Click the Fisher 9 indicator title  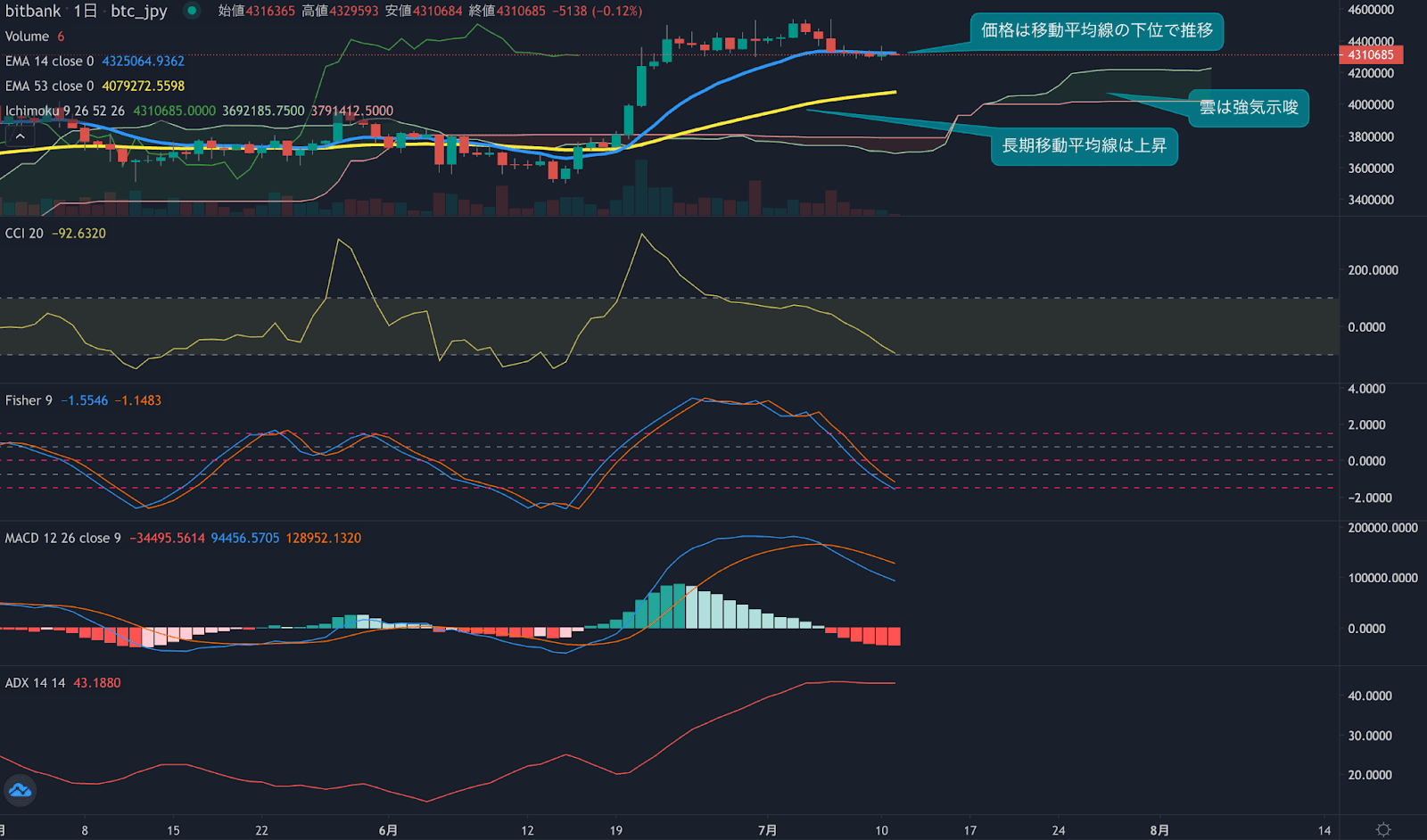pyautogui.click(x=29, y=401)
